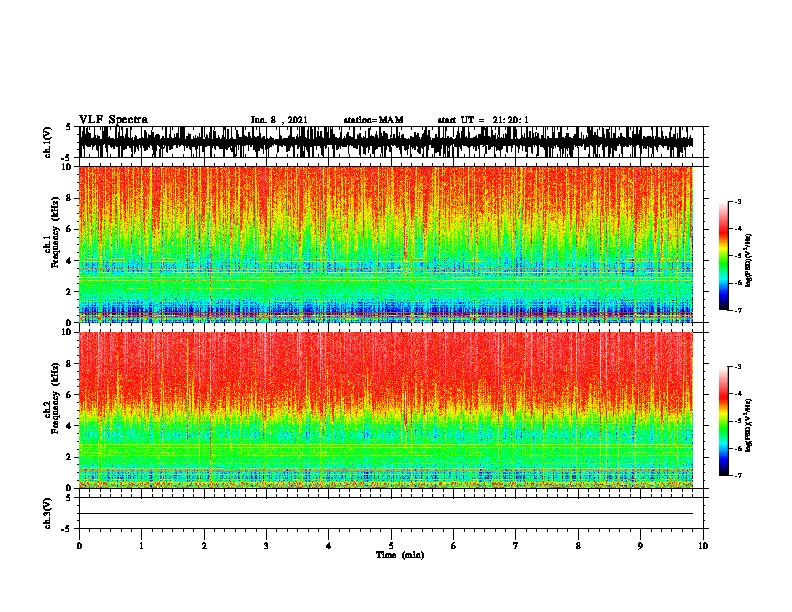Click the date label "Jan. 8, 2021"

click(279, 120)
